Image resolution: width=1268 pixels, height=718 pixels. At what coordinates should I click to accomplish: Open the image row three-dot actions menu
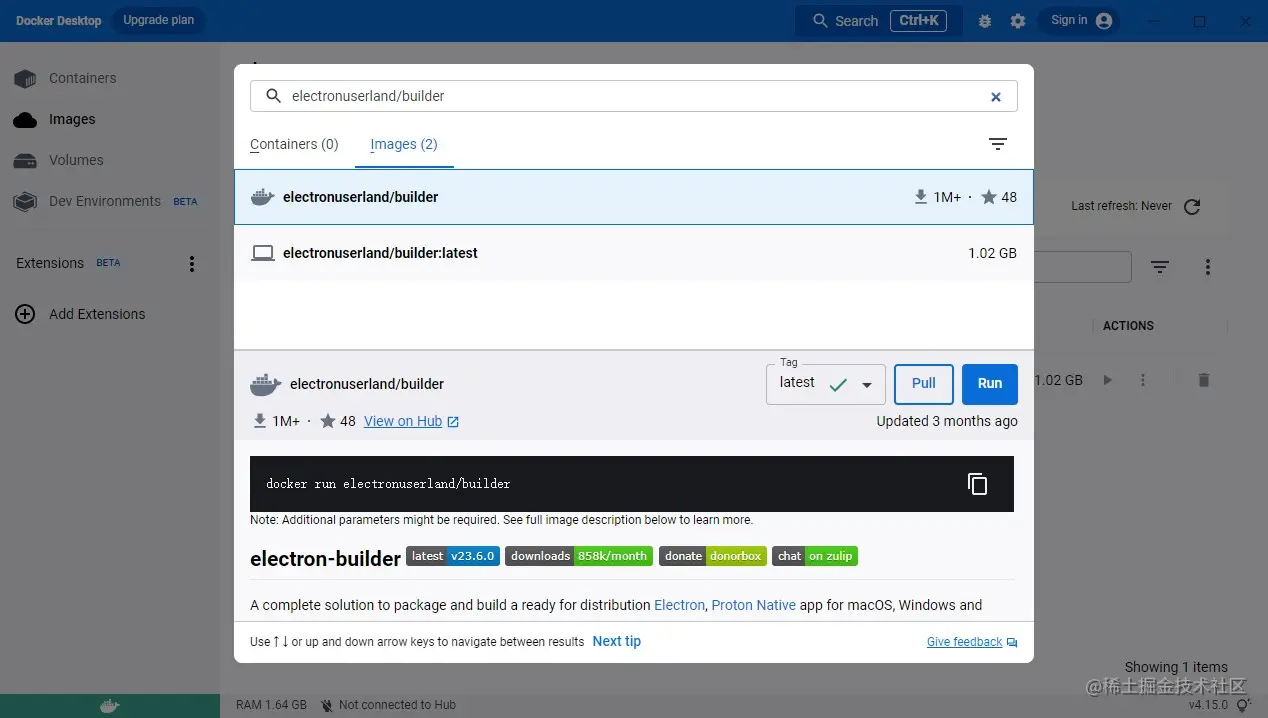click(1143, 380)
